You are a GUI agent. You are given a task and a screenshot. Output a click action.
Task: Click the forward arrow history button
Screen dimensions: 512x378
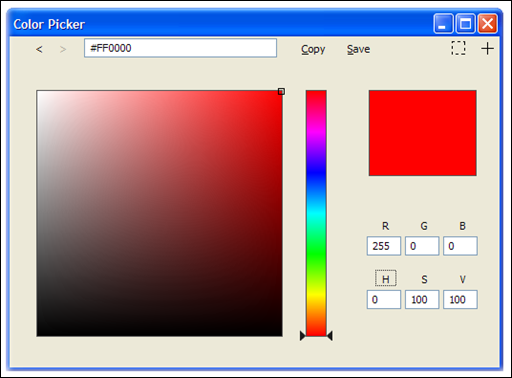tap(63, 49)
